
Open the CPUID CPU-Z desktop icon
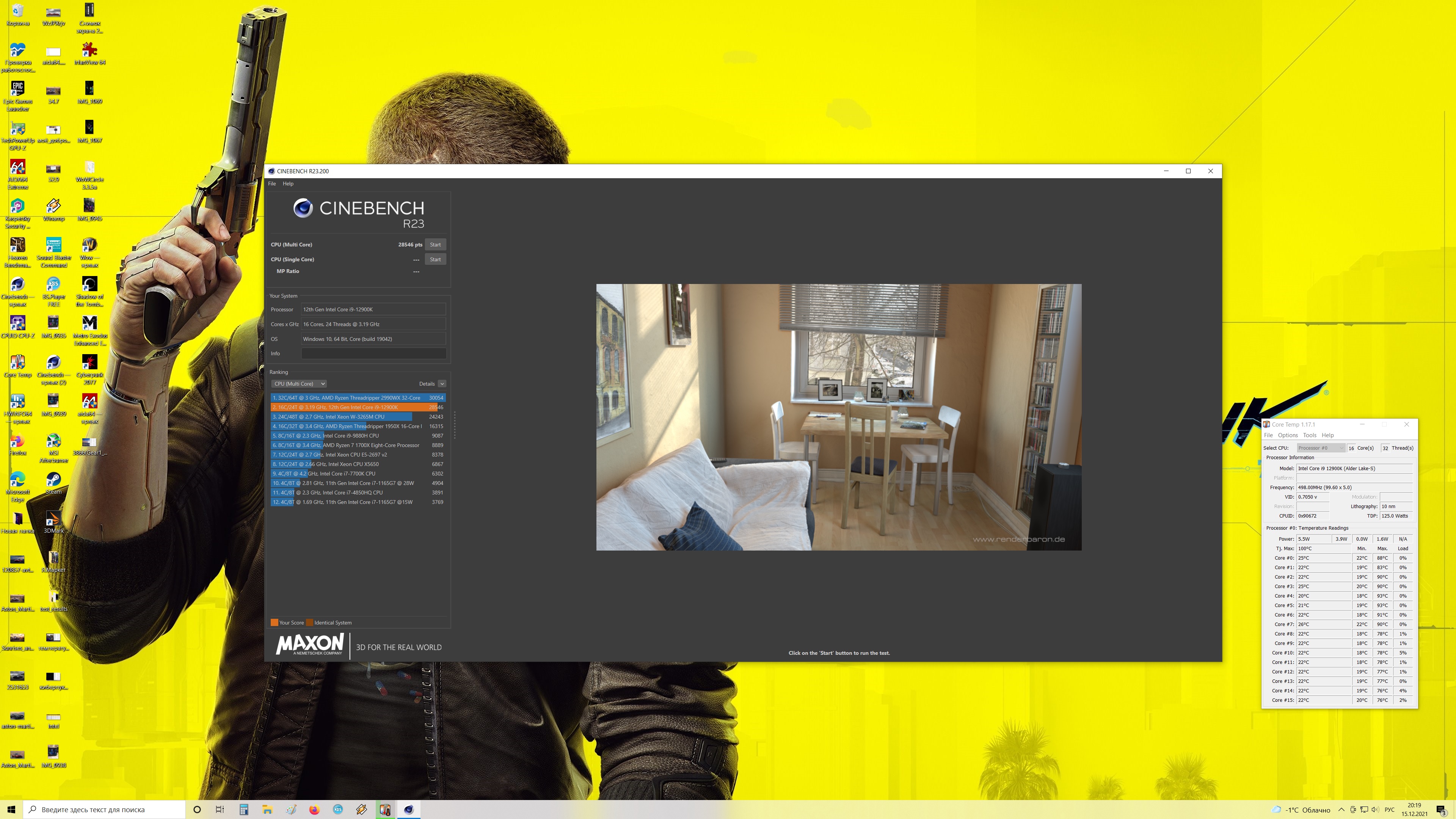[x=17, y=324]
